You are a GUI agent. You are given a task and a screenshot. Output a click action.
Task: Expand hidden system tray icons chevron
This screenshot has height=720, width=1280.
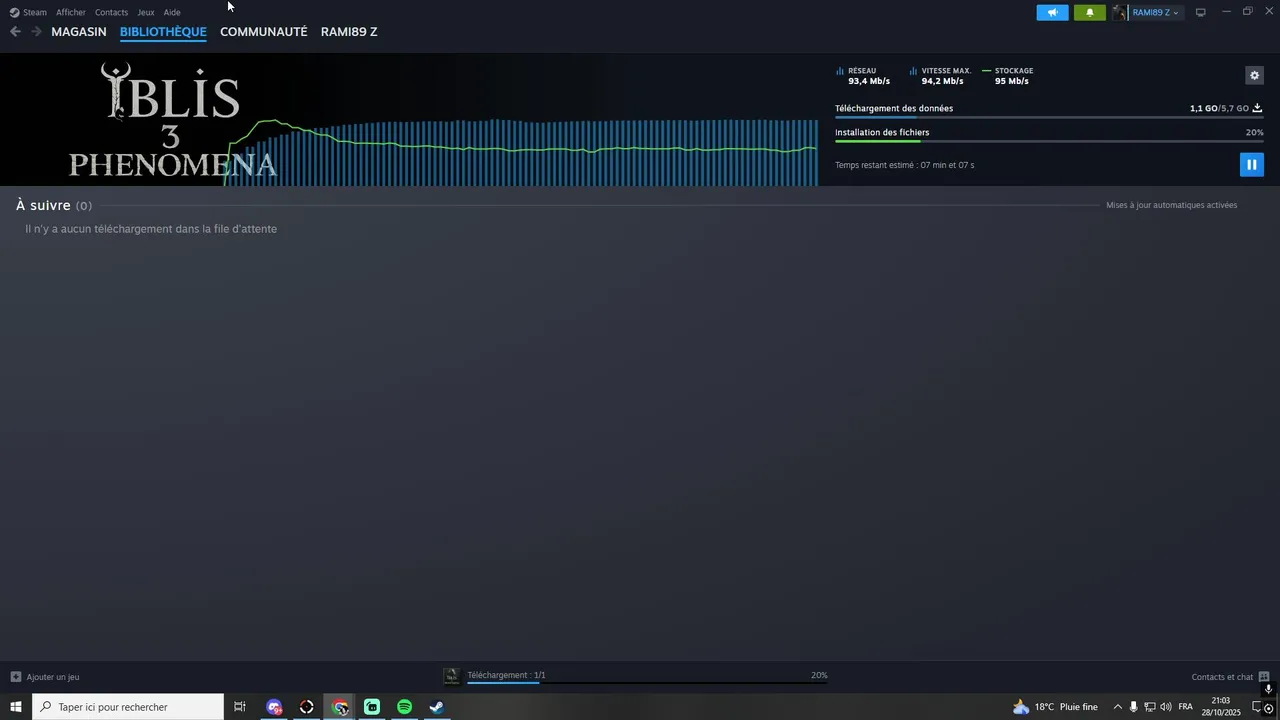(x=1117, y=707)
